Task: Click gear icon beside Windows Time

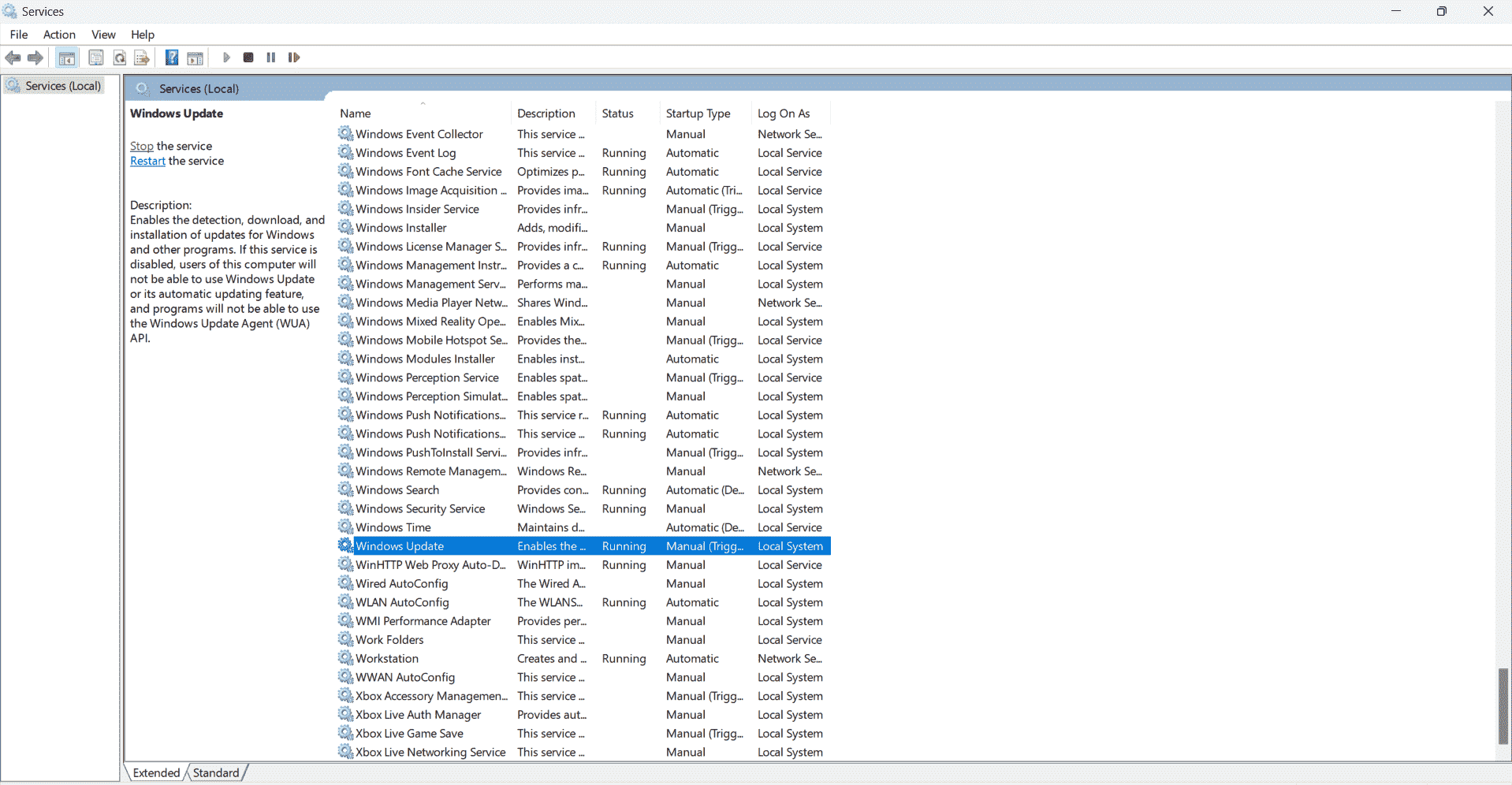Action: click(345, 526)
